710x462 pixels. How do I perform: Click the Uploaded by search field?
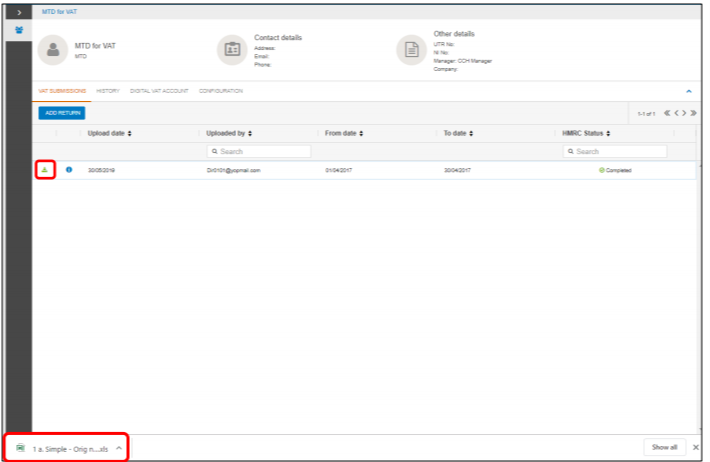pyautogui.click(x=259, y=151)
